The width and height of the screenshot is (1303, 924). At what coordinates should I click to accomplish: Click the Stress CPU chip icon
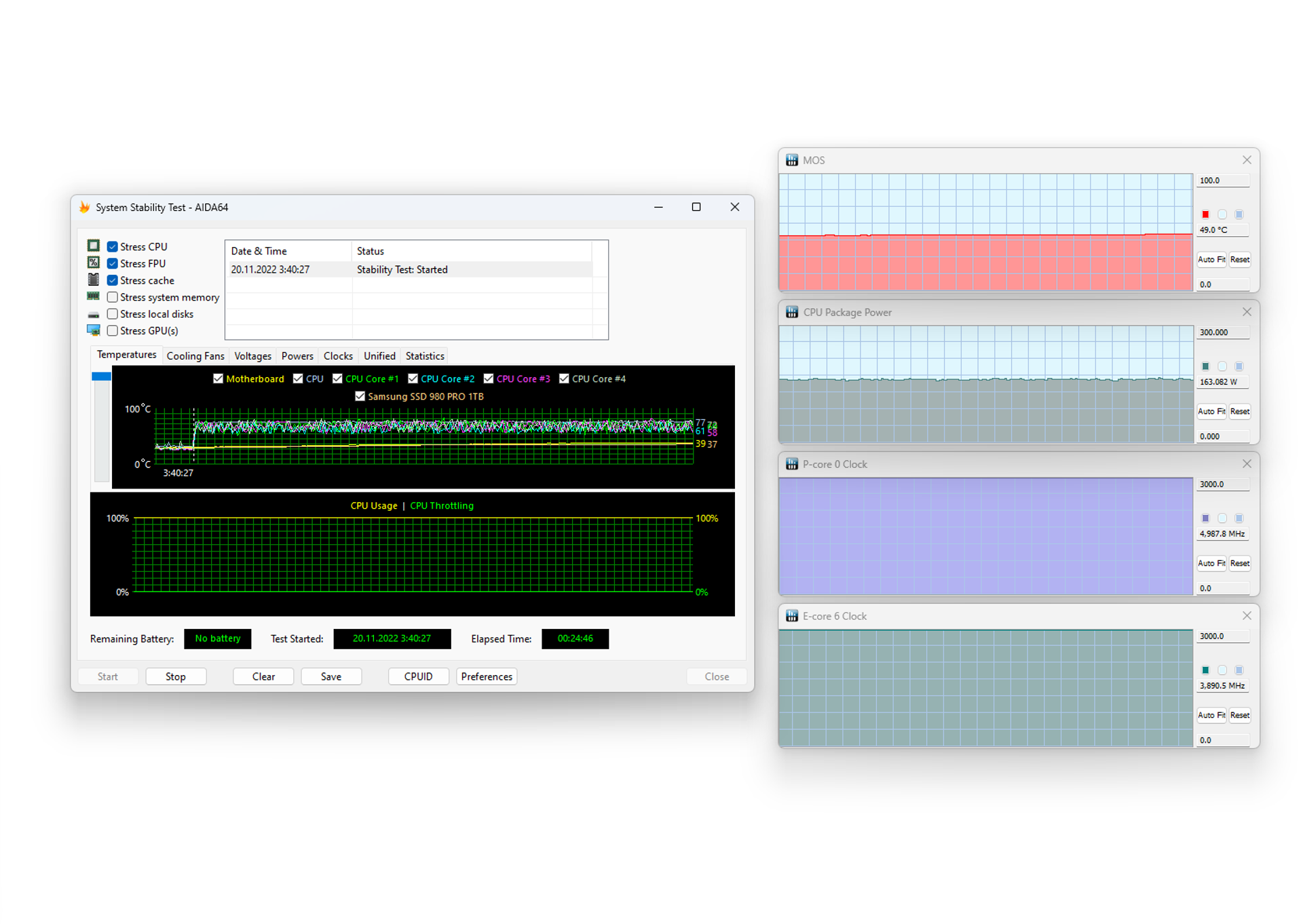coord(94,246)
